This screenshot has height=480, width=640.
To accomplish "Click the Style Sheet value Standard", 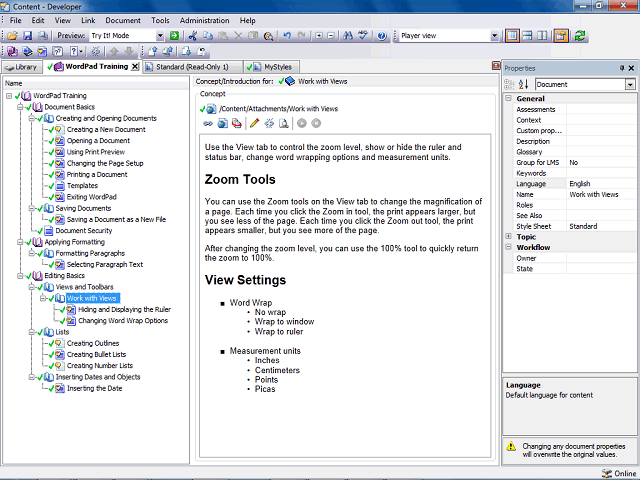I will coord(601,226).
